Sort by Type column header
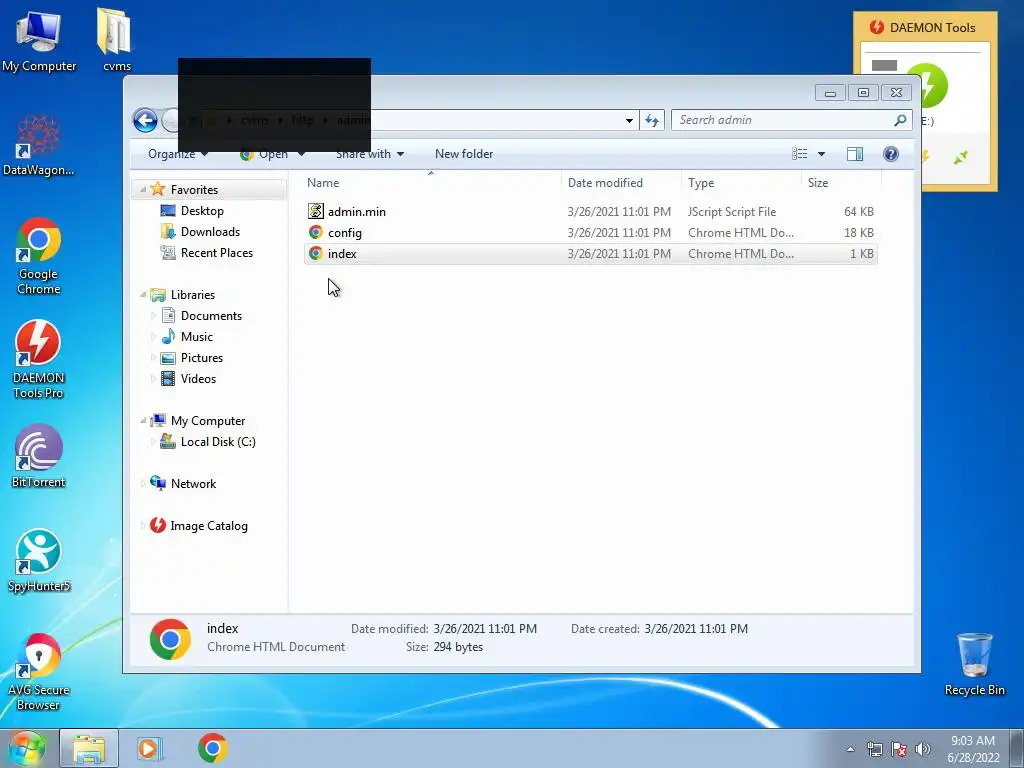Screen dimensions: 1024x768 (741, 182)
